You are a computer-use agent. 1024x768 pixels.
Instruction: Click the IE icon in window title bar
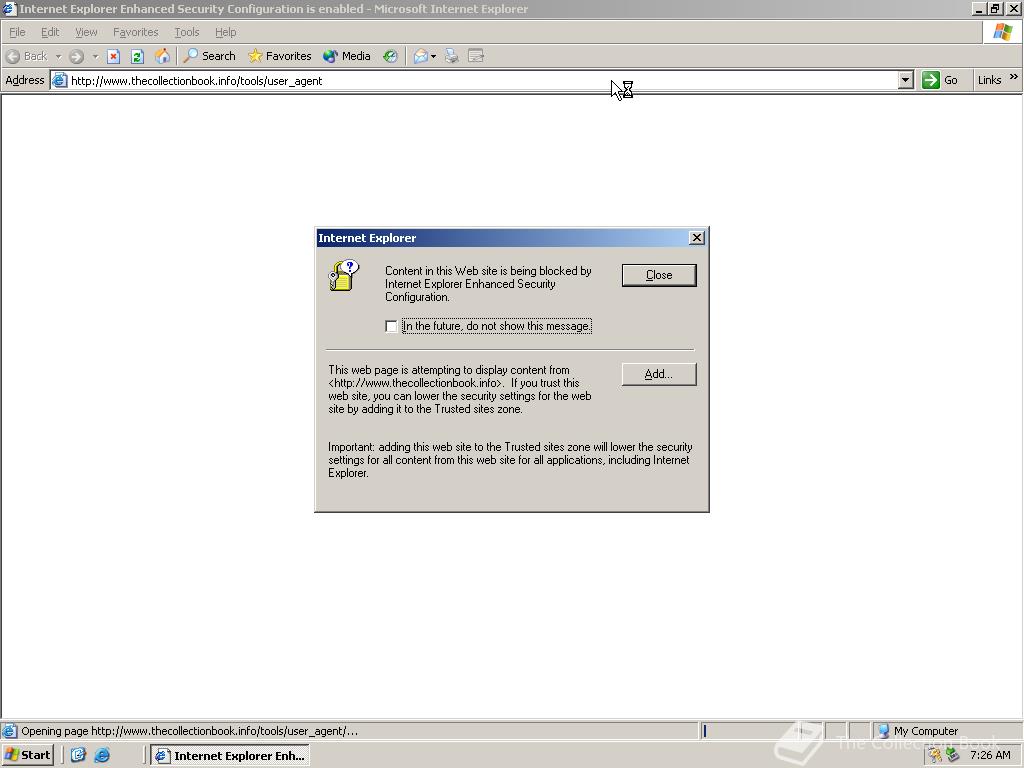pyautogui.click(x=9, y=8)
